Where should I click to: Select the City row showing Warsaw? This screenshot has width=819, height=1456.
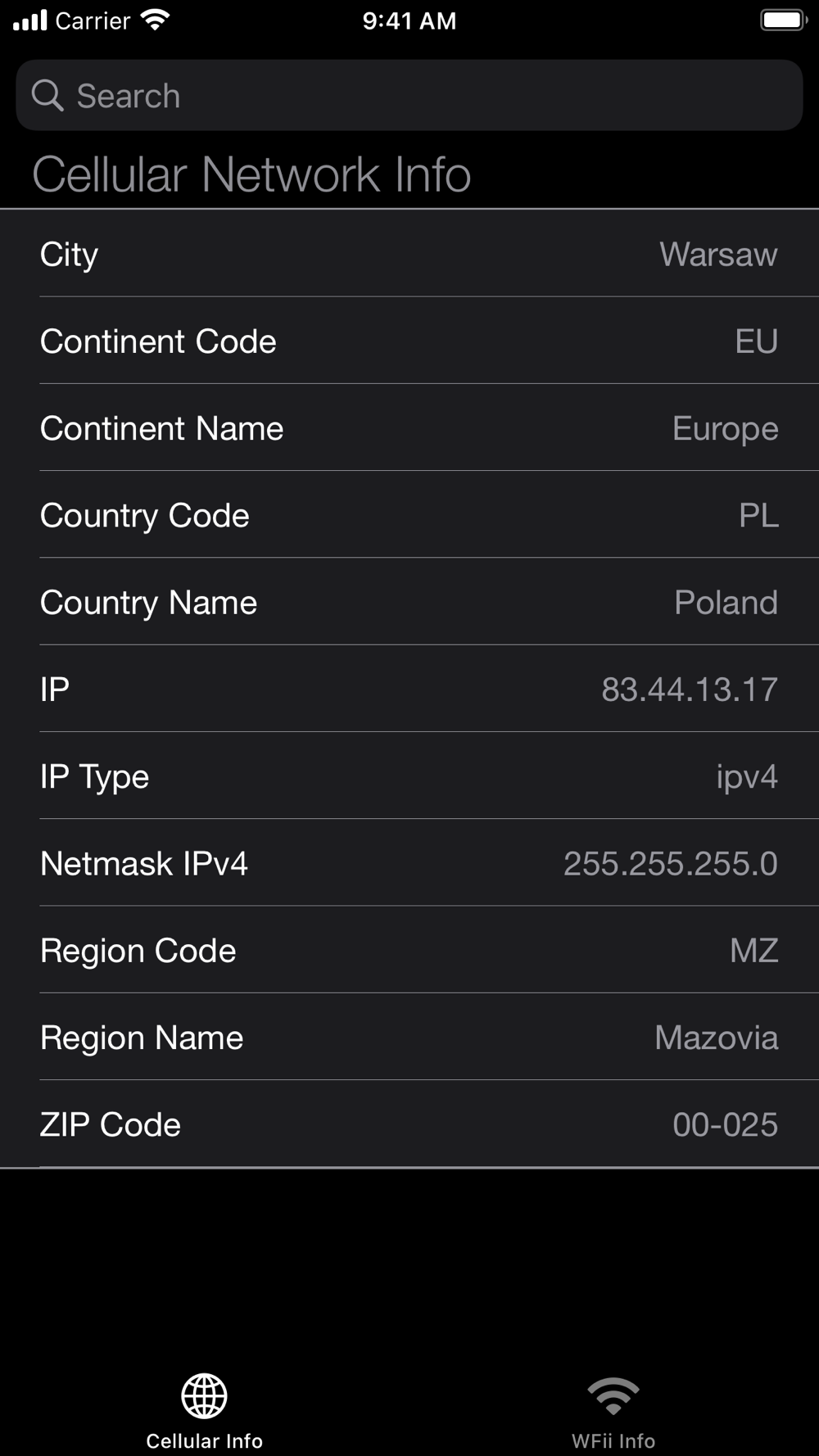(409, 254)
